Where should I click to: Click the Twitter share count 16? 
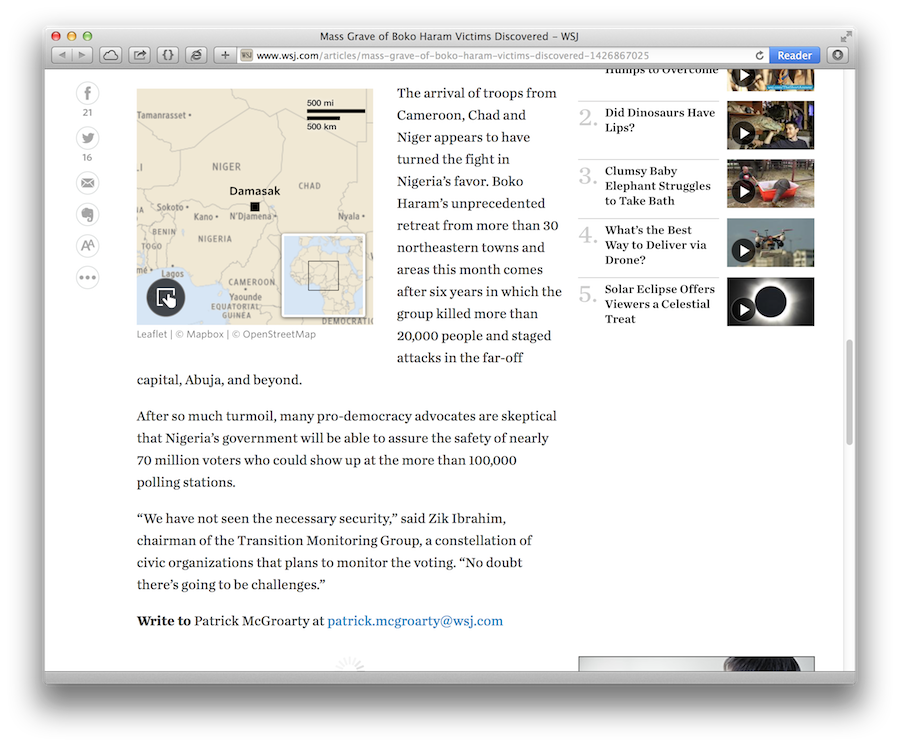click(87, 157)
